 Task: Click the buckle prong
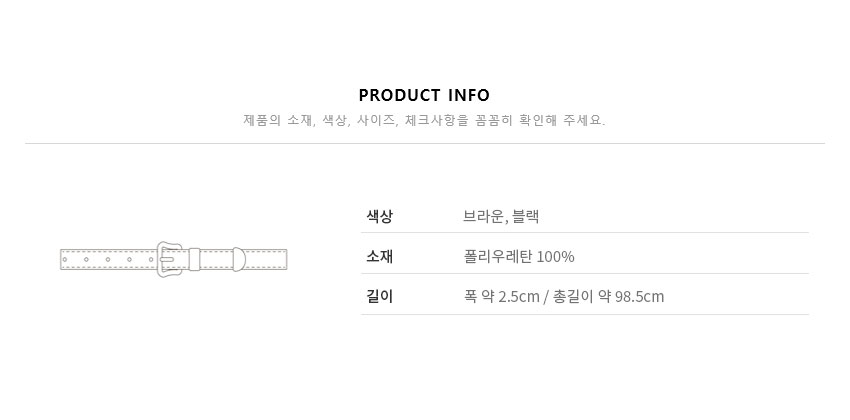point(168,260)
